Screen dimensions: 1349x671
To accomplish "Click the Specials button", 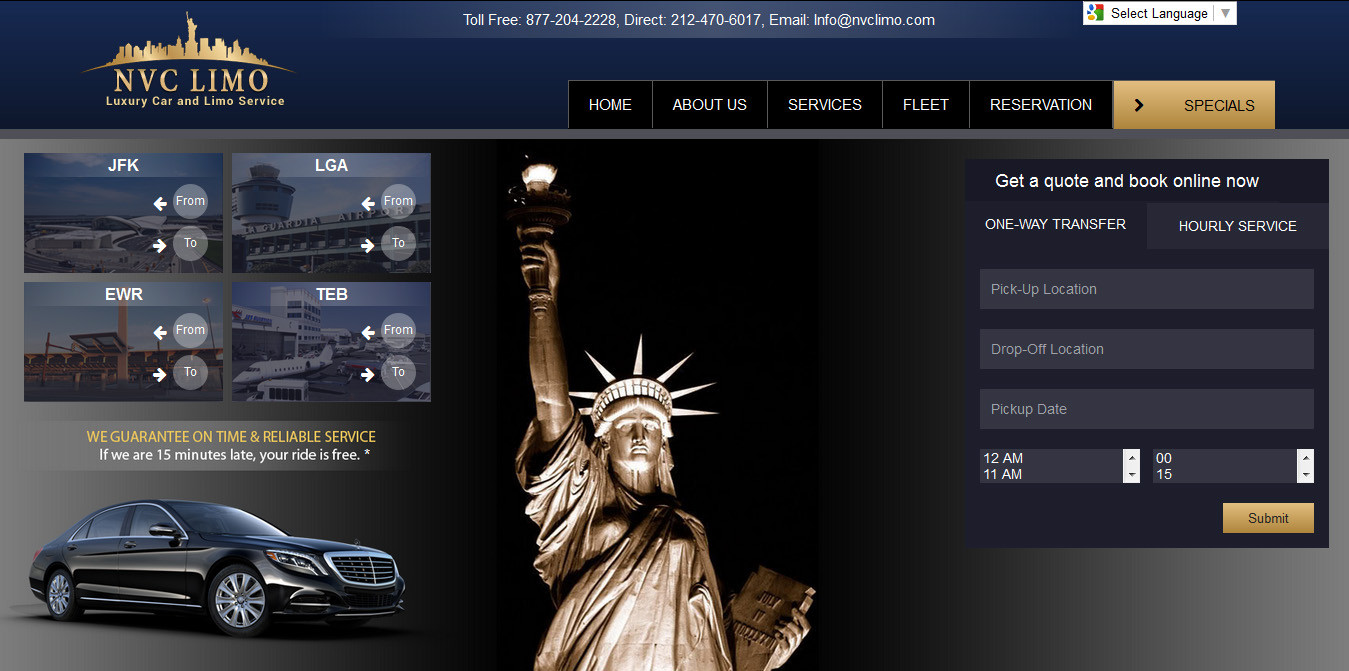I will [x=1194, y=105].
